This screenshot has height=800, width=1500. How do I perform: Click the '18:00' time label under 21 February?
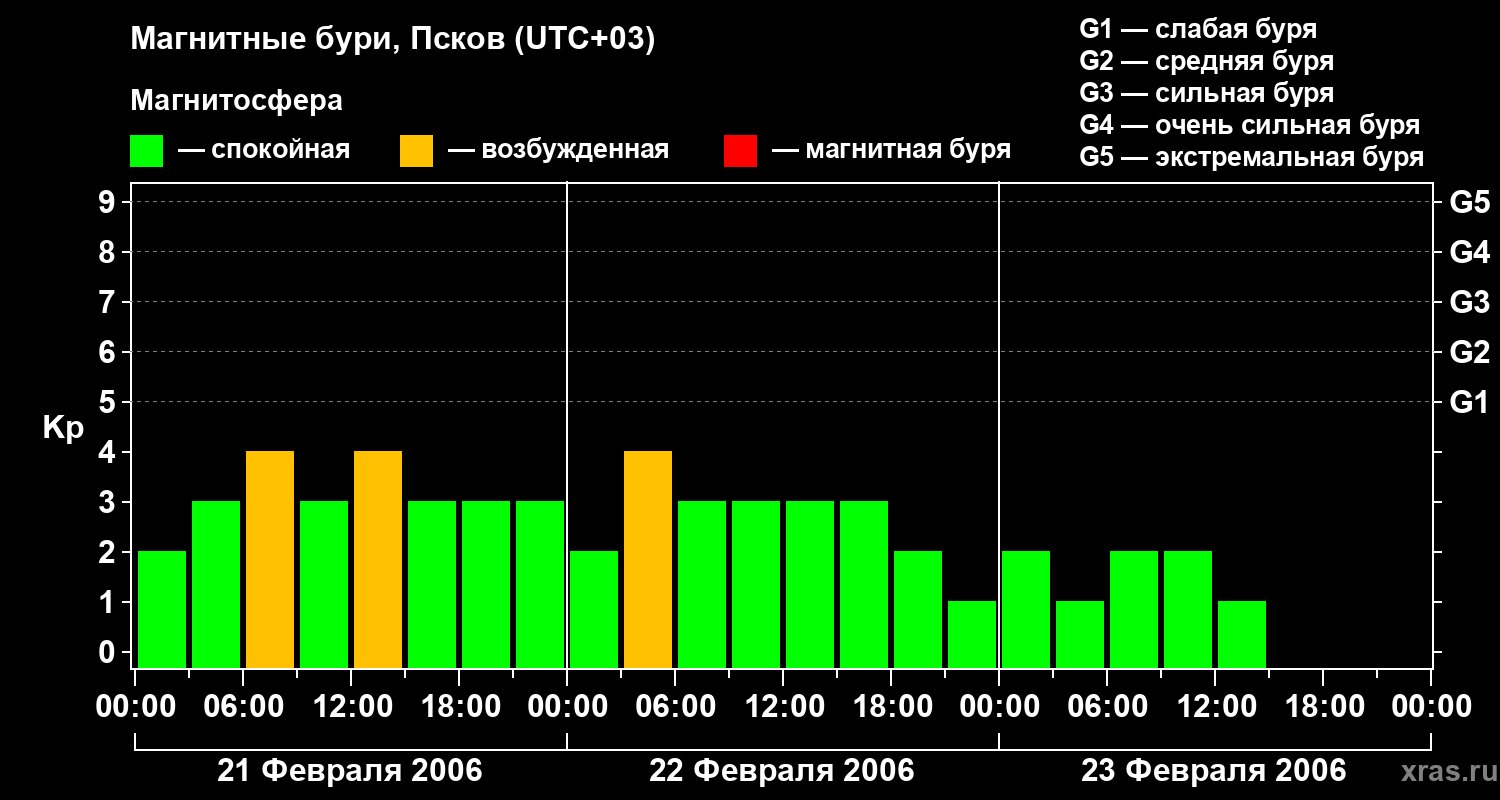click(459, 707)
